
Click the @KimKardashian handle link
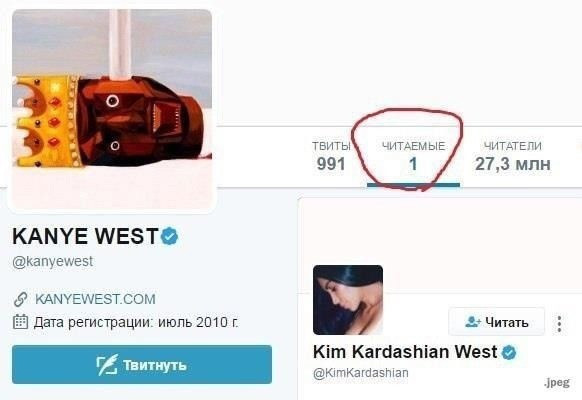[361, 373]
